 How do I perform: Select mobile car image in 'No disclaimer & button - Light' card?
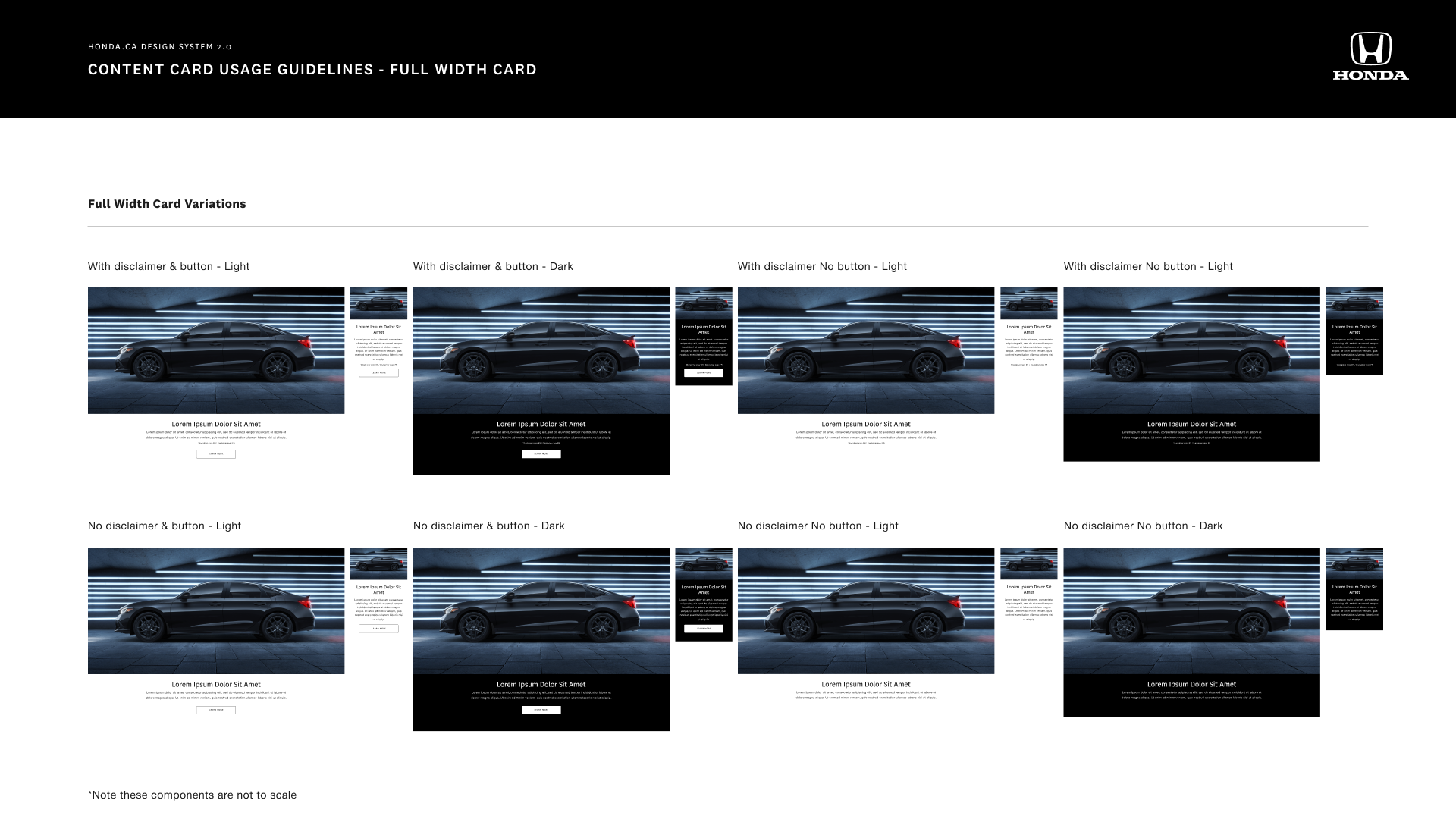click(378, 563)
